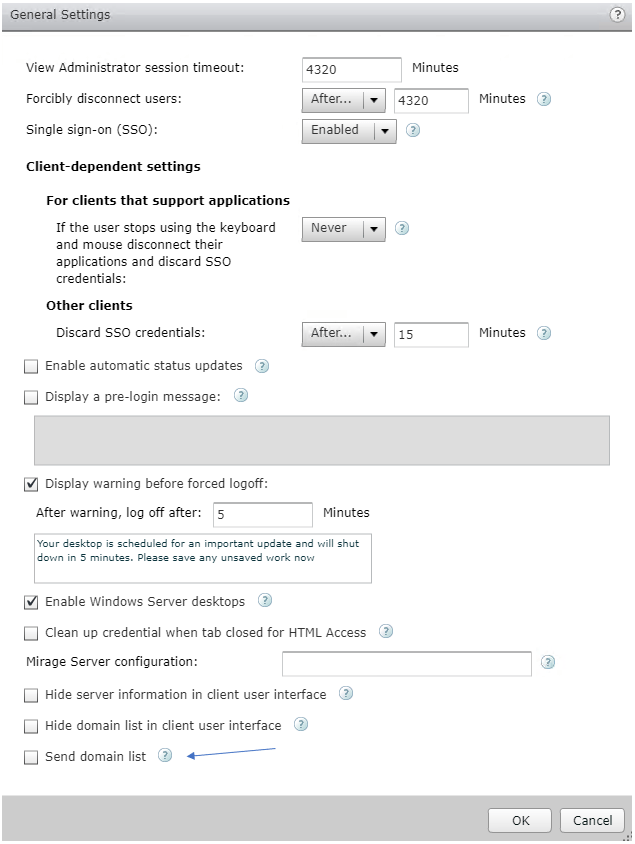Click the Cancel button

click(x=592, y=820)
